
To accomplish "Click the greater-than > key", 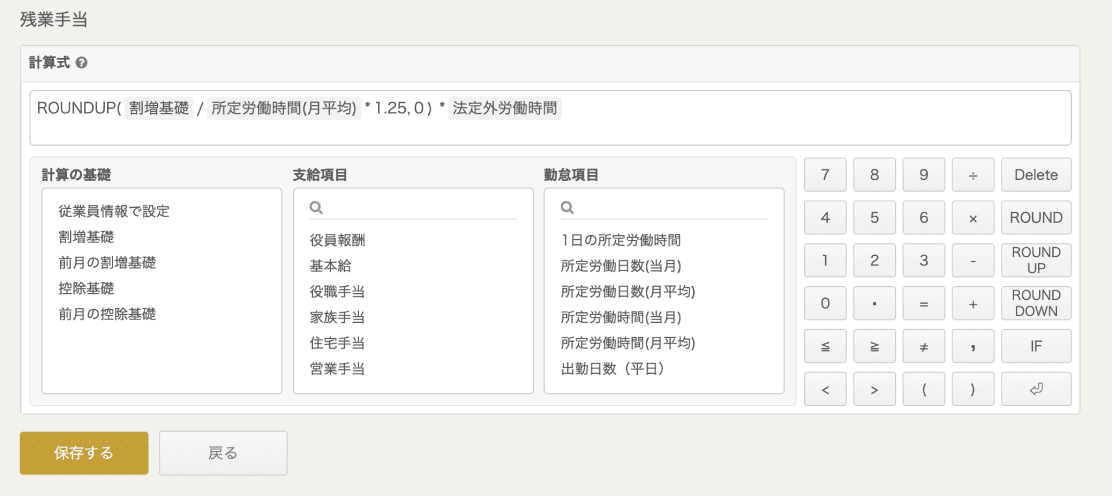I will tap(874, 389).
